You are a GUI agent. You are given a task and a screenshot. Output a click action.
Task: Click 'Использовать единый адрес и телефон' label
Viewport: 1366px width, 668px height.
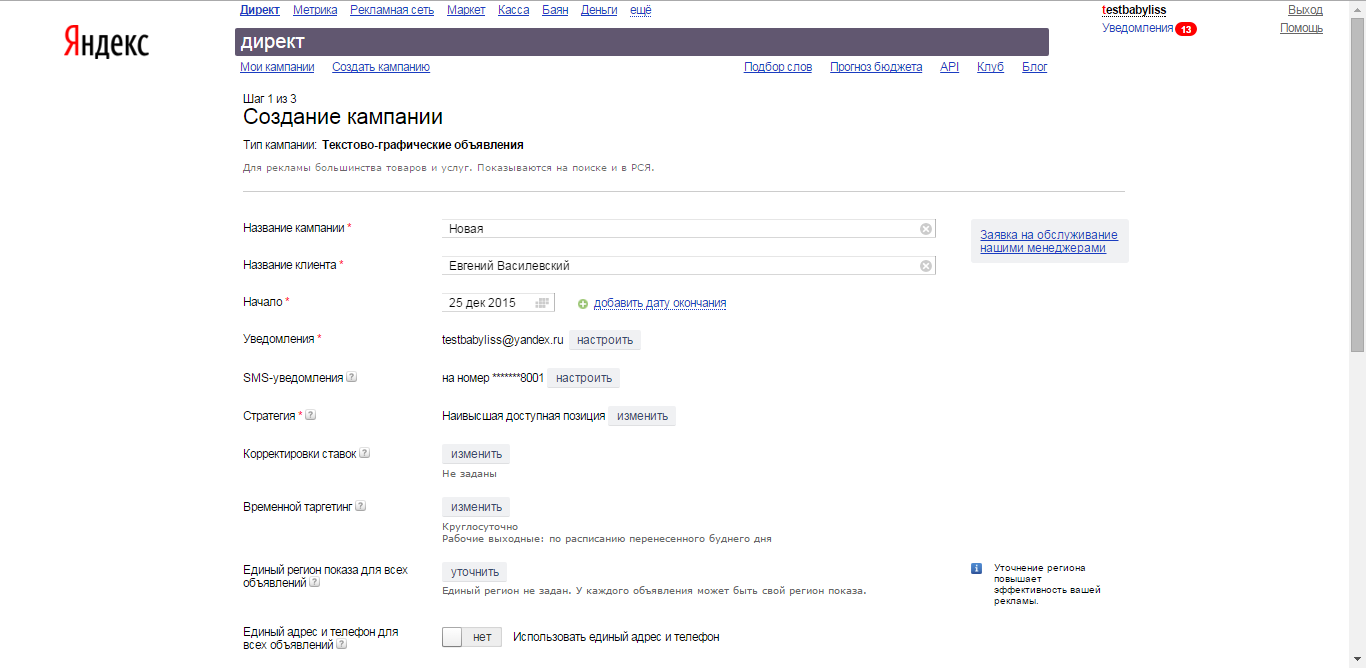(x=616, y=637)
